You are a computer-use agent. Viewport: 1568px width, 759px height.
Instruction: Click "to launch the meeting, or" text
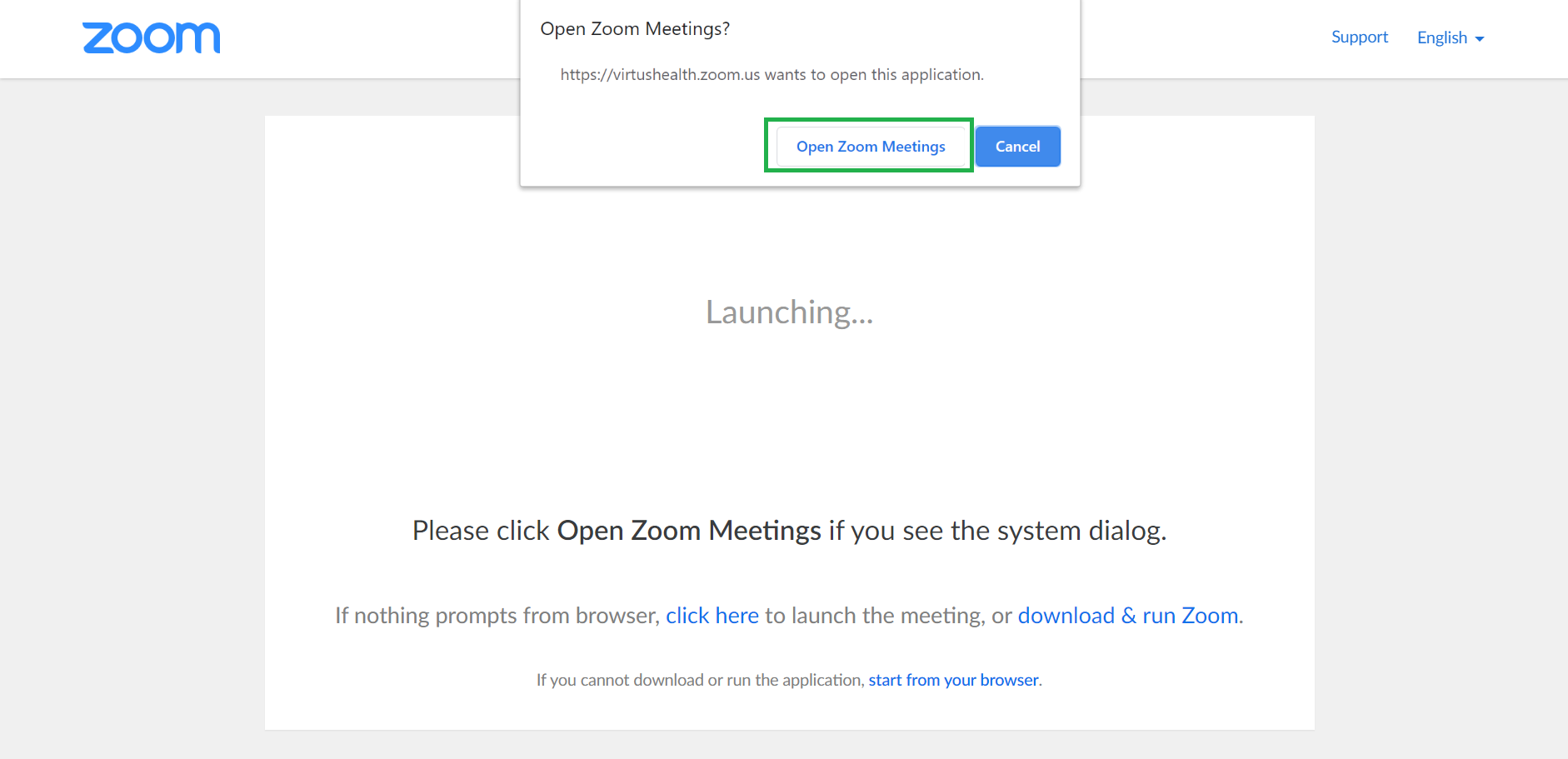(888, 616)
